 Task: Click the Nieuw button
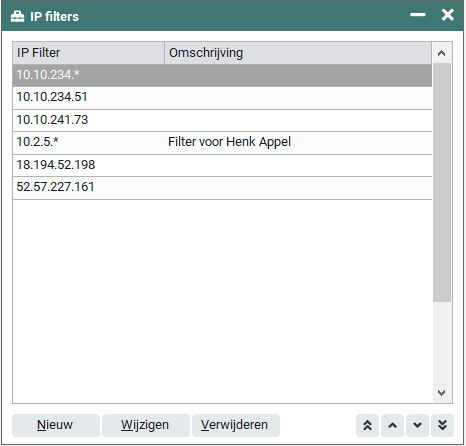pos(56,425)
